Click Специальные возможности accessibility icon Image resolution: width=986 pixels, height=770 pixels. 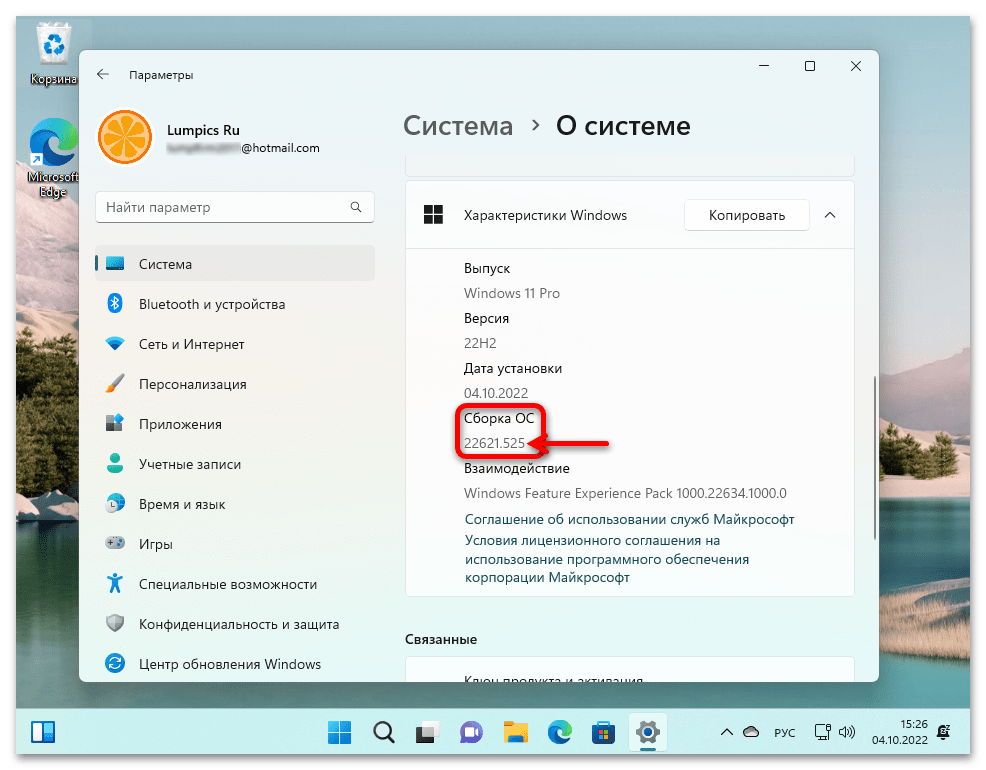[x=115, y=584]
